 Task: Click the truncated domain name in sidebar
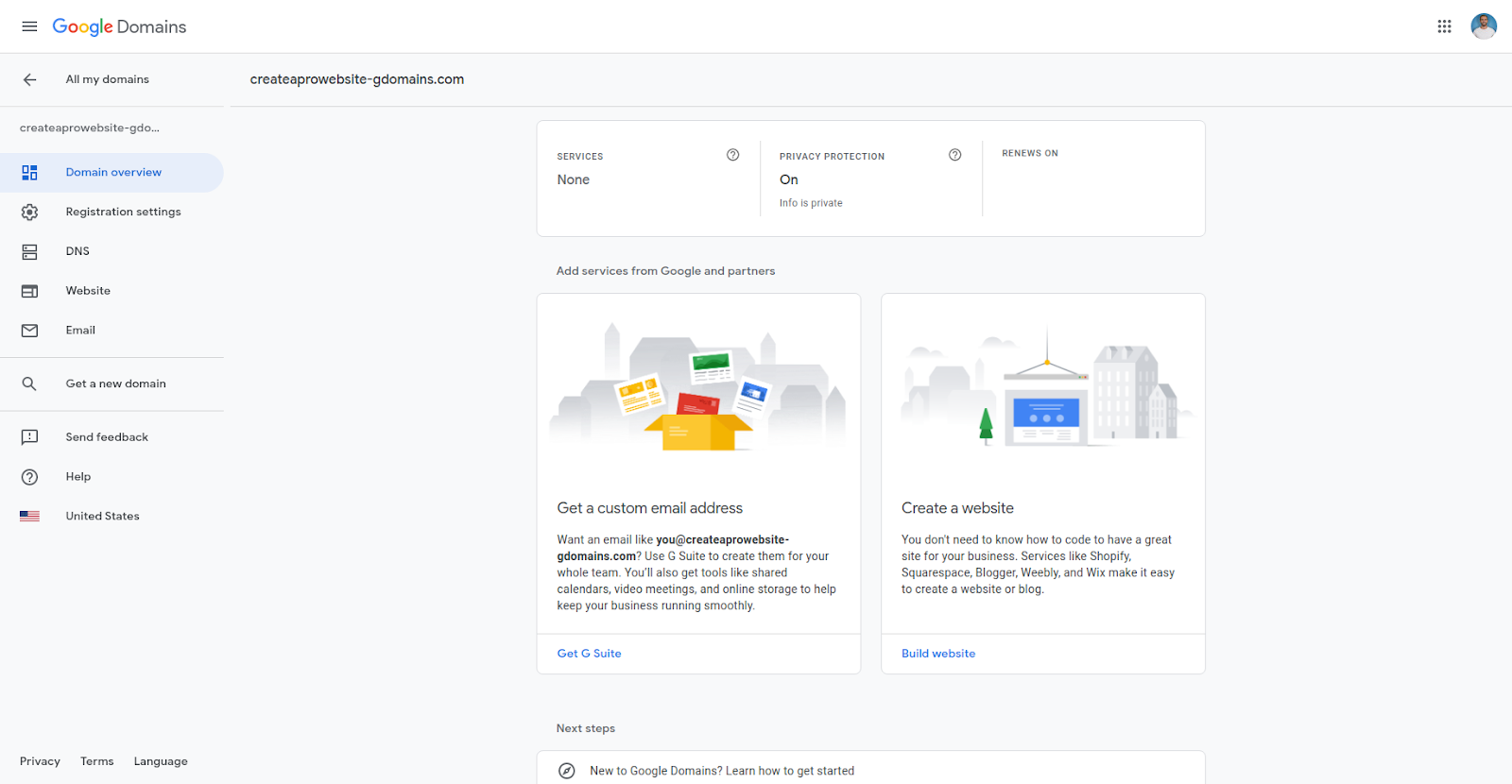coord(90,128)
